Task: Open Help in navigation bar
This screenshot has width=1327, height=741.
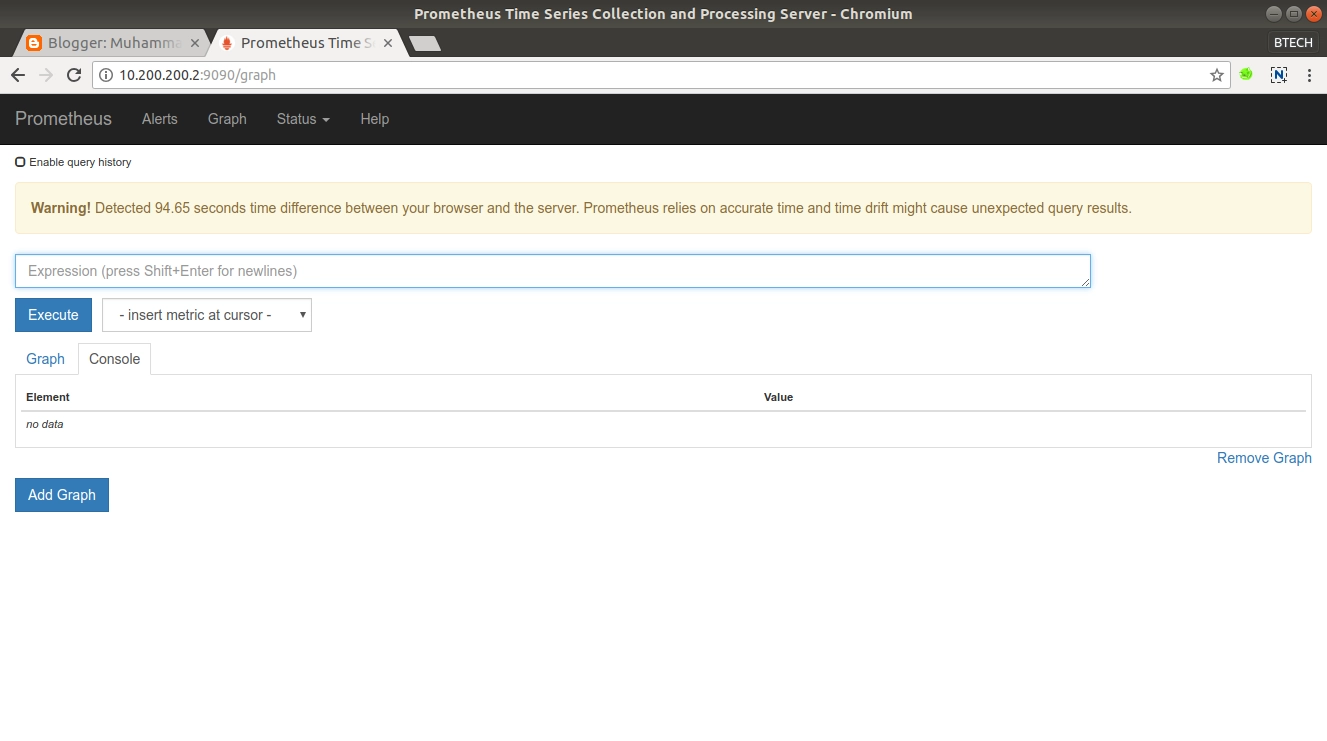Action: 375,119
